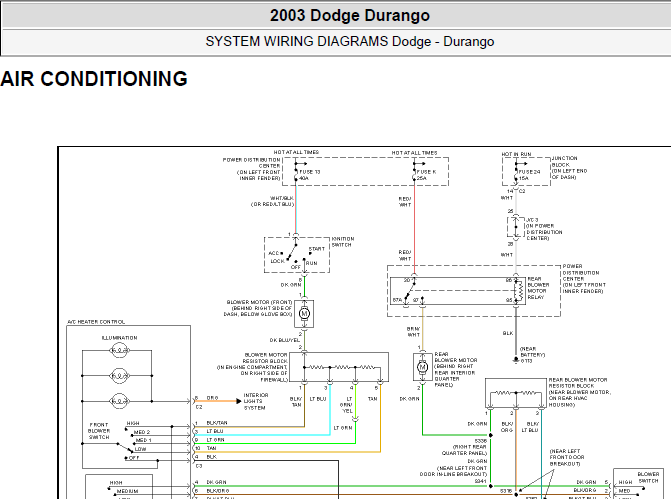The height and width of the screenshot is (499, 671).
Task: Click the G113 ground symbol
Action: coord(516,360)
